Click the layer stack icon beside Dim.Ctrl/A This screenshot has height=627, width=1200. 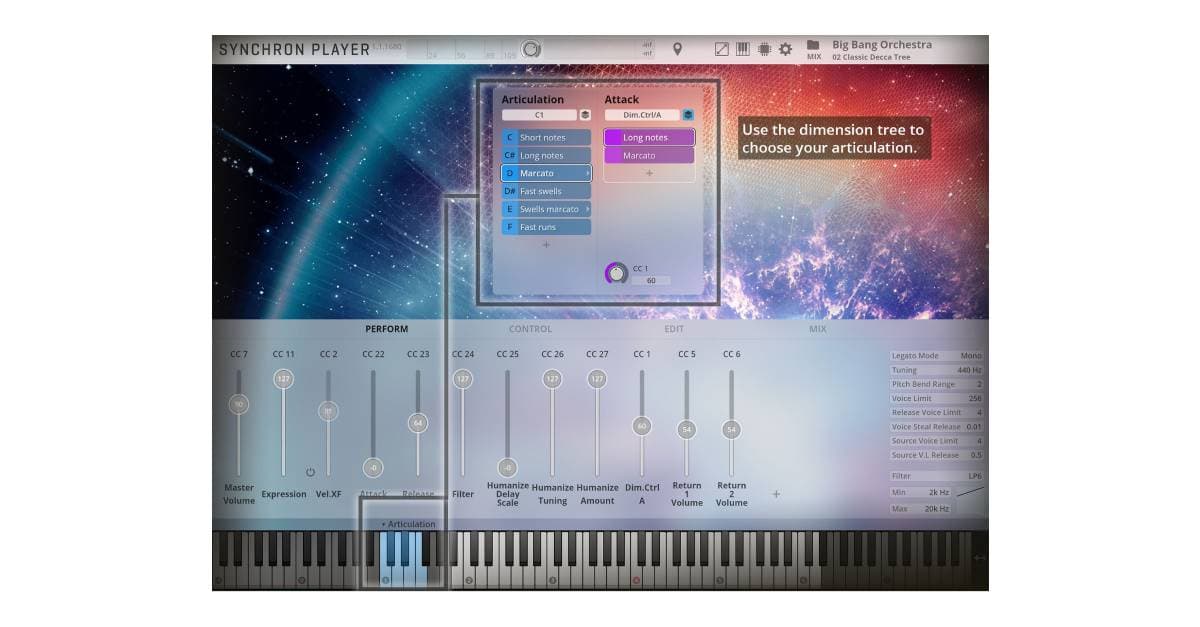click(x=687, y=115)
